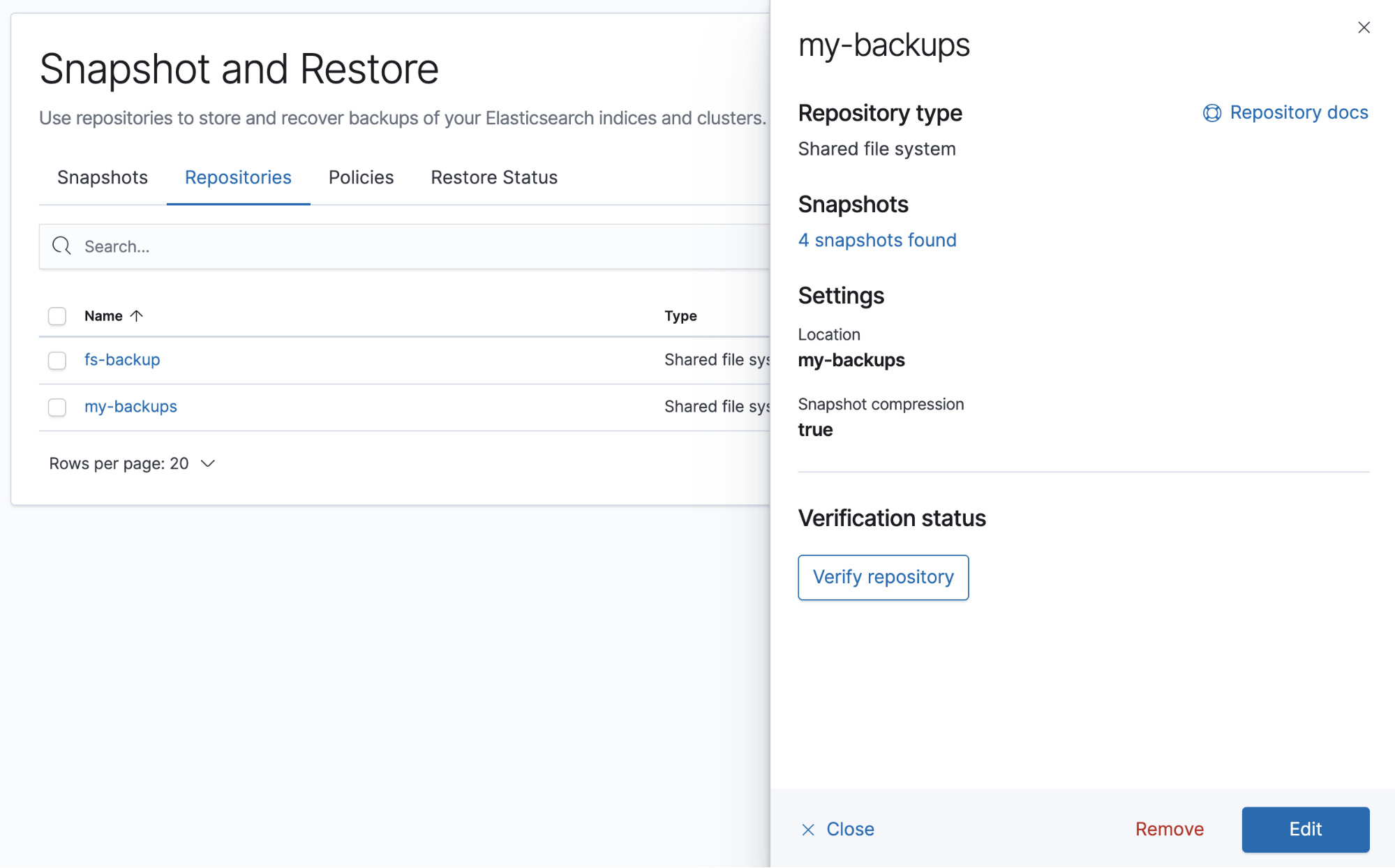Check the select-all checkbox in table header

coord(57,316)
